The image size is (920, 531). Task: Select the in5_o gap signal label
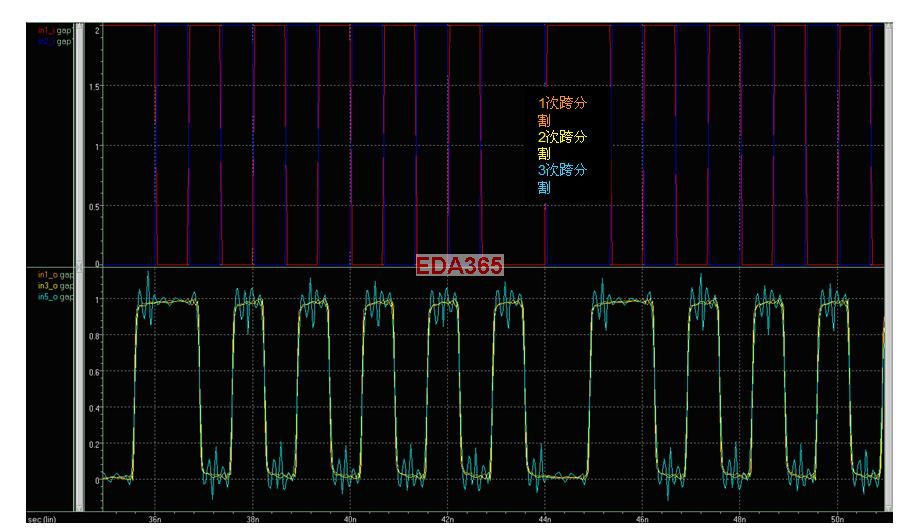(56, 297)
